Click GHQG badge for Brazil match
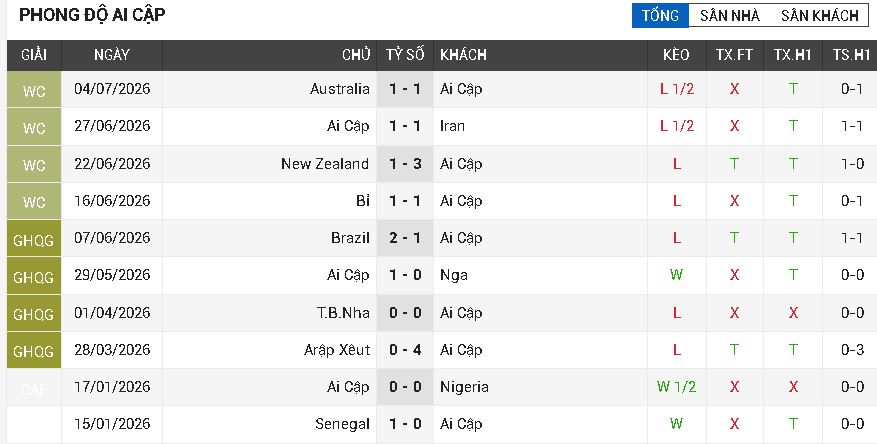The height and width of the screenshot is (444, 877). [x=34, y=239]
